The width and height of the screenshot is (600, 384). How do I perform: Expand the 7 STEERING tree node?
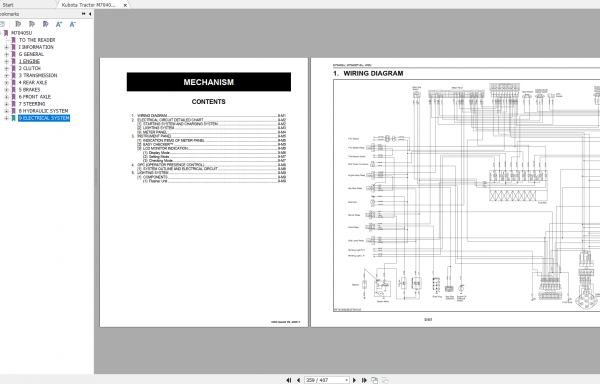(x=6, y=104)
